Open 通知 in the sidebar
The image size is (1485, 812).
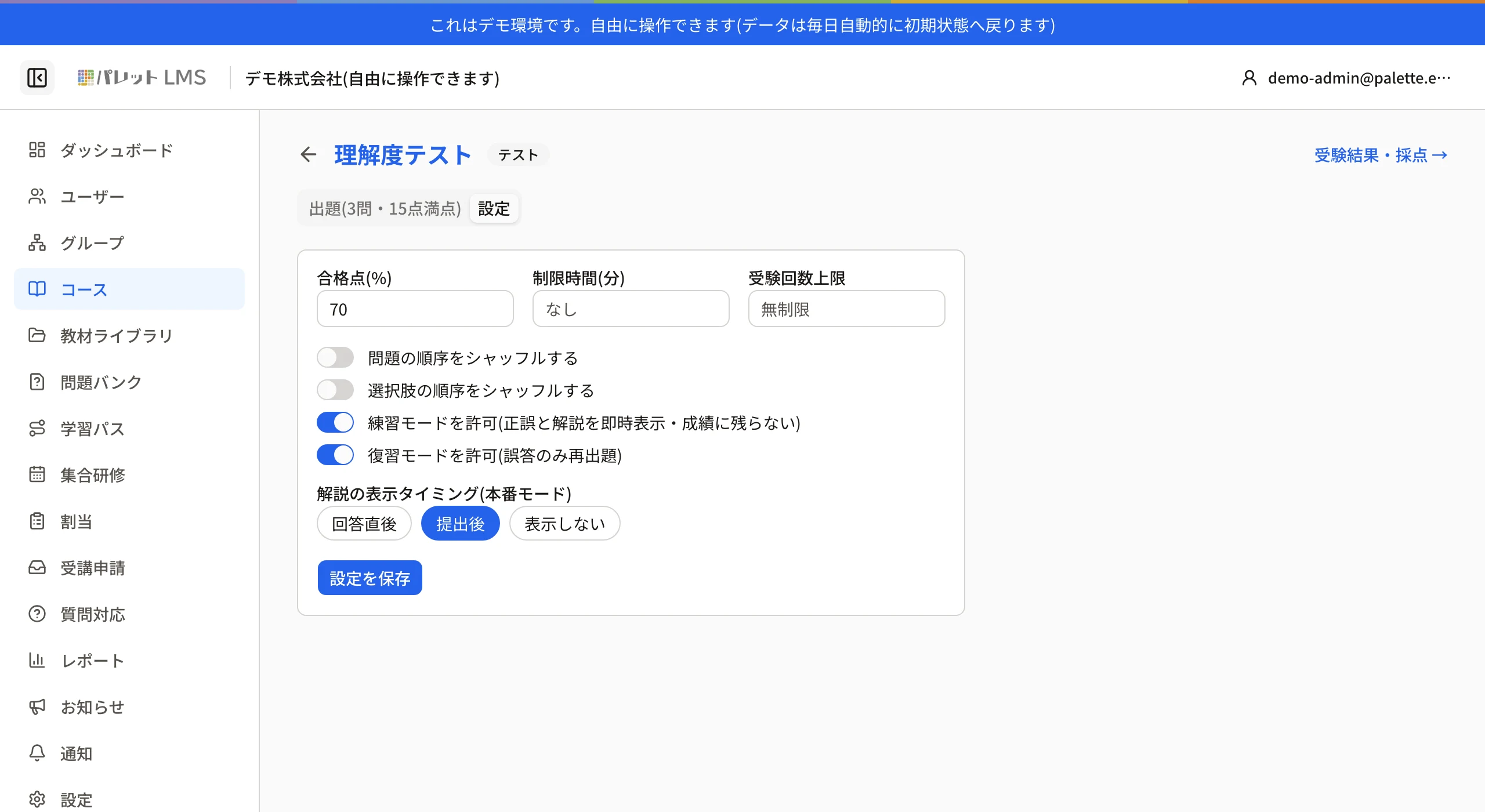[129, 753]
